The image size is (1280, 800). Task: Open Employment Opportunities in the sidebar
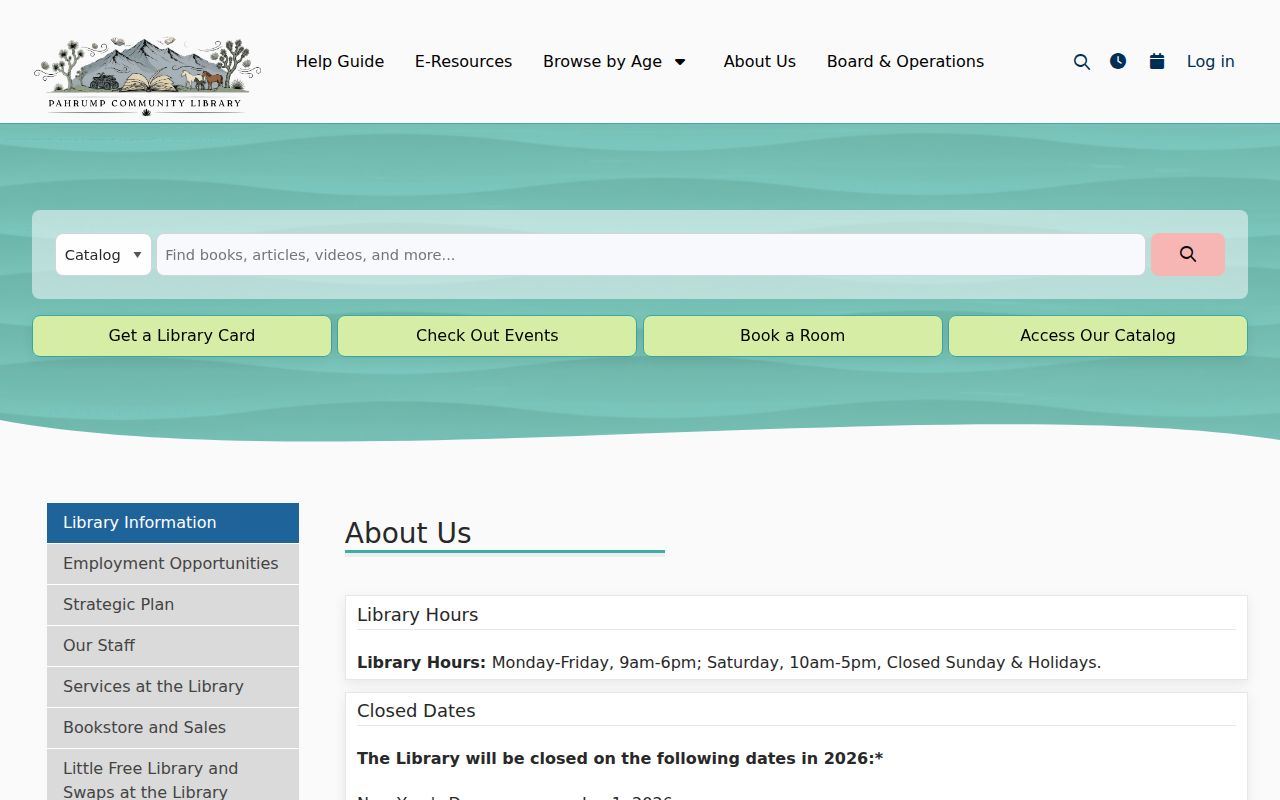[x=173, y=564]
